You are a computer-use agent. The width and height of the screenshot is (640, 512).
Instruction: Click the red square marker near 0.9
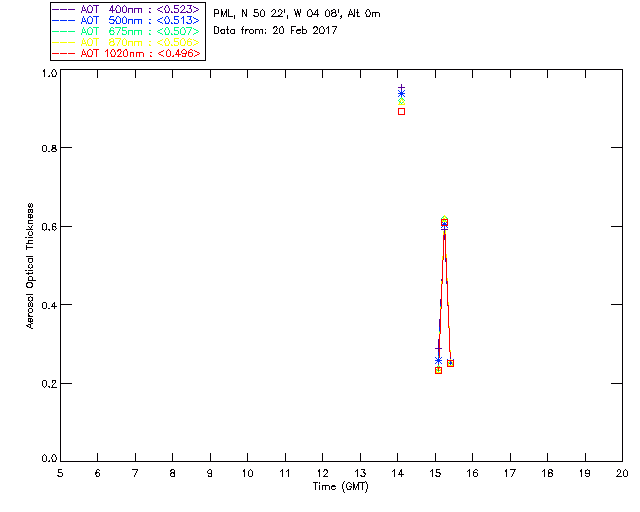tap(401, 111)
